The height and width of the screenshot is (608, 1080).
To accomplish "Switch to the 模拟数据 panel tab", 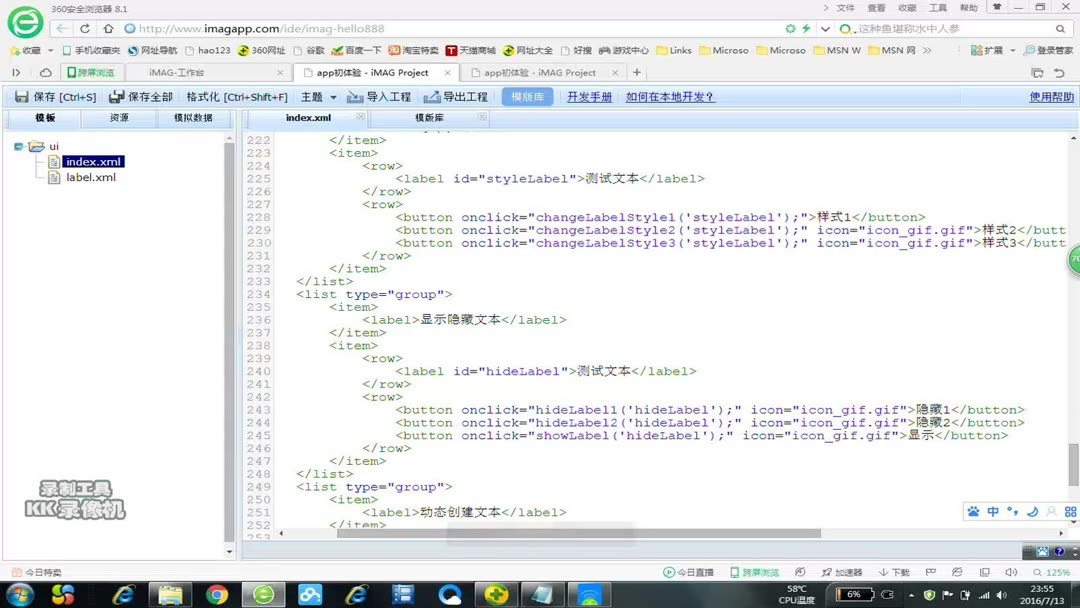I will 196,117.
